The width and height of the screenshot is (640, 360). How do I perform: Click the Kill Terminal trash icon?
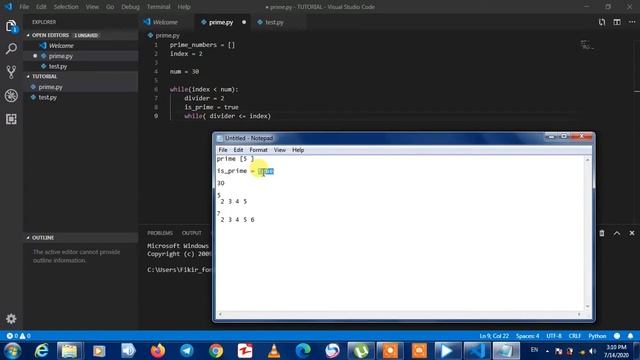click(602, 233)
